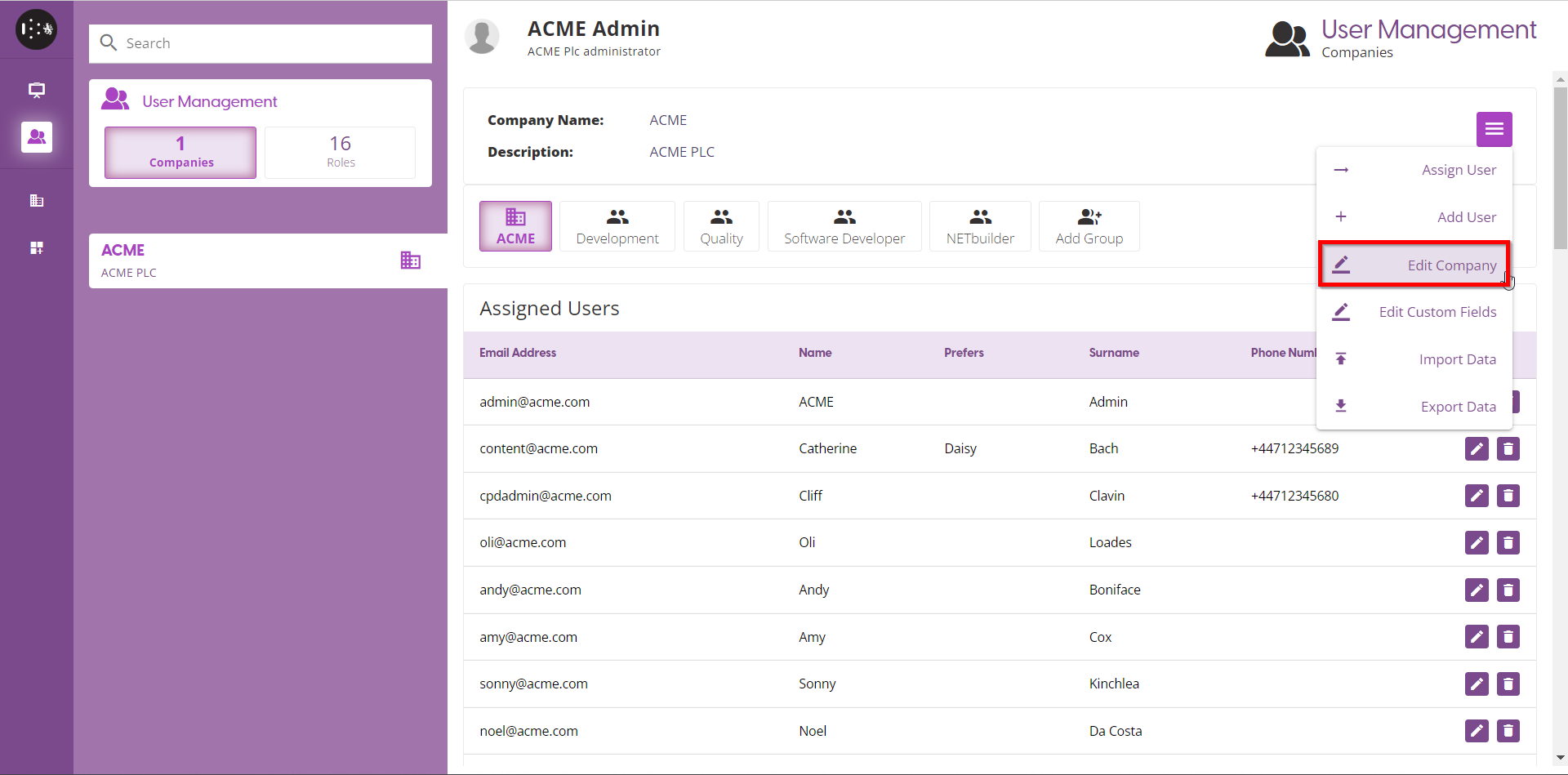Screen dimensions: 1568x775
Task: Toggle the purple hamburger menu button
Action: point(1494,129)
